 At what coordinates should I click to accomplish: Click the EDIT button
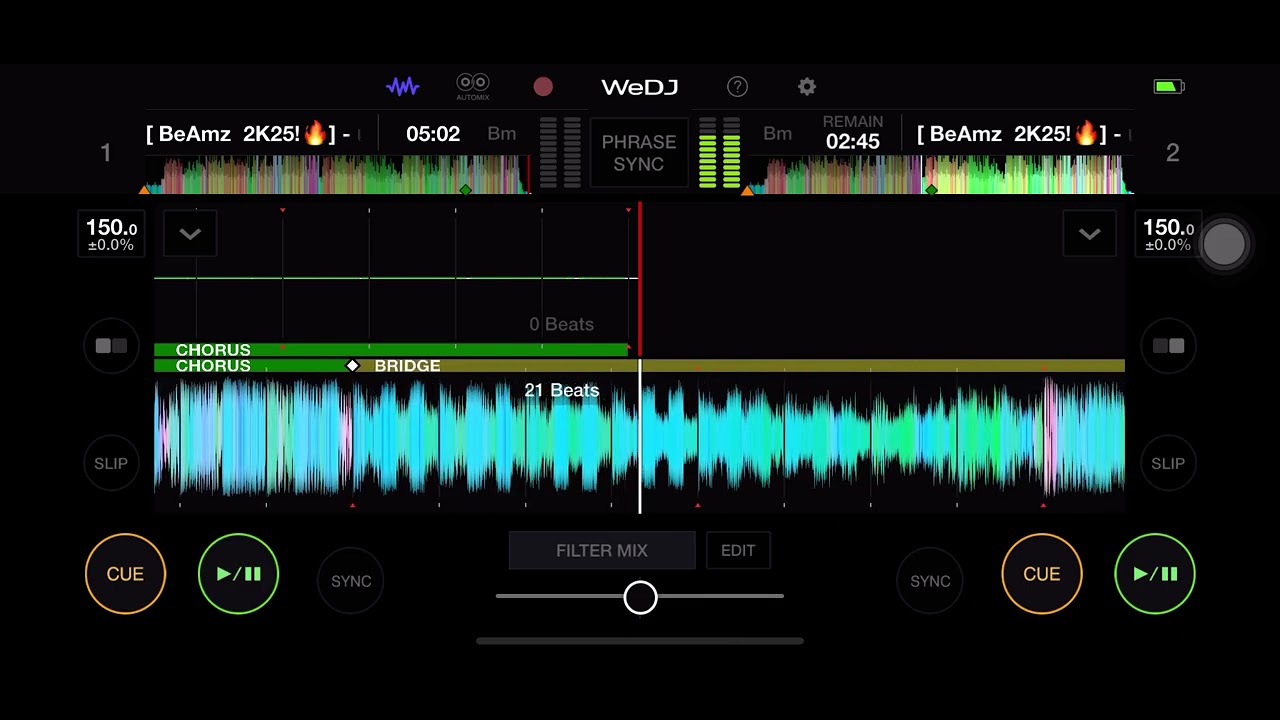738,550
